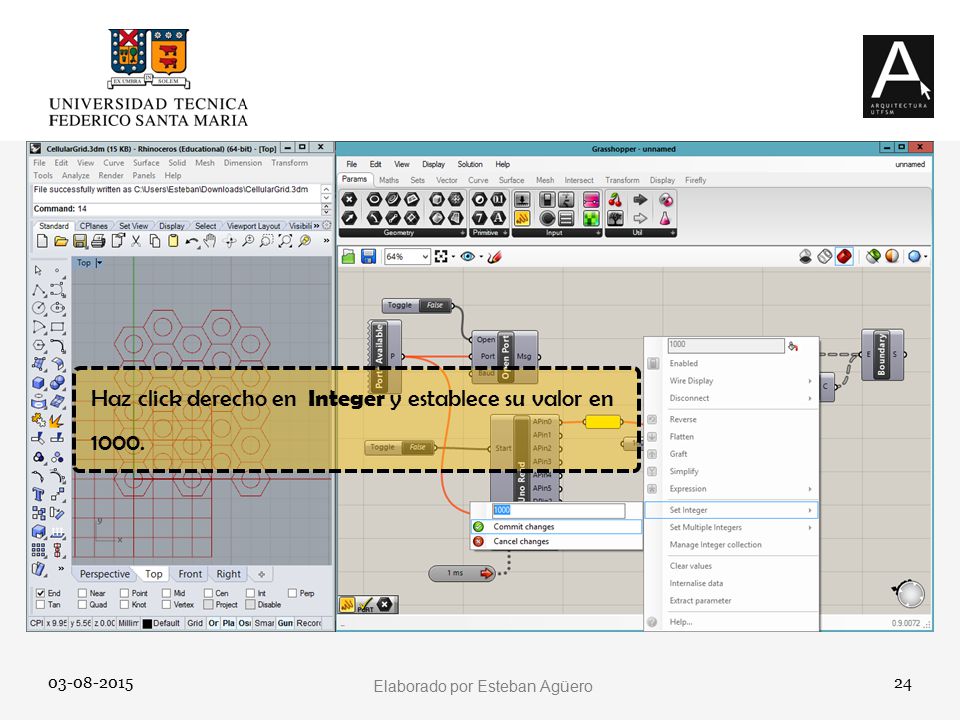Open the Wire Display submenu
This screenshot has height=720, width=960.
[732, 381]
